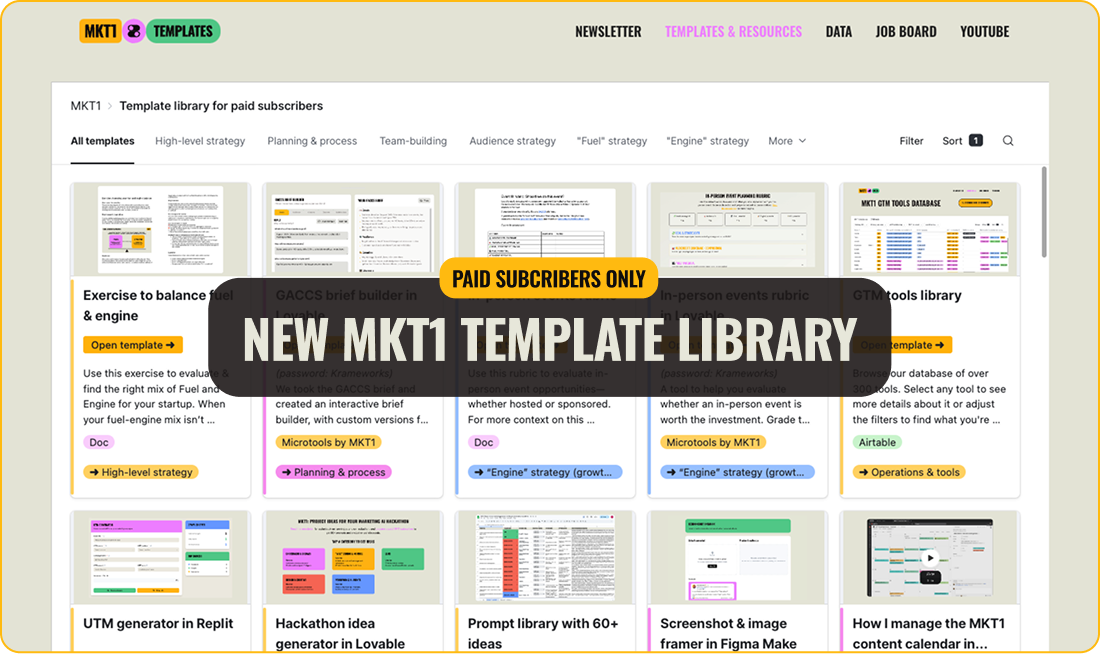This screenshot has width=1100, height=654.
Task: Open the DATA nav item
Action: tap(838, 32)
